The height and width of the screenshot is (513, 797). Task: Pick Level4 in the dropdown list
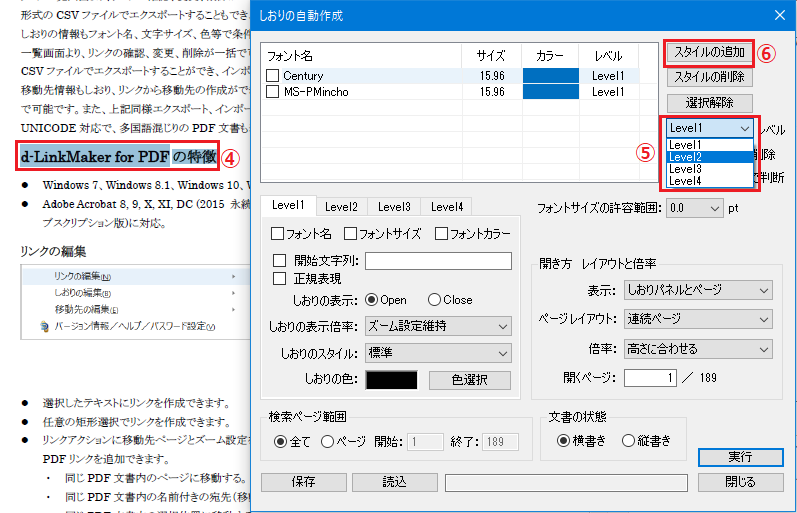click(x=710, y=181)
